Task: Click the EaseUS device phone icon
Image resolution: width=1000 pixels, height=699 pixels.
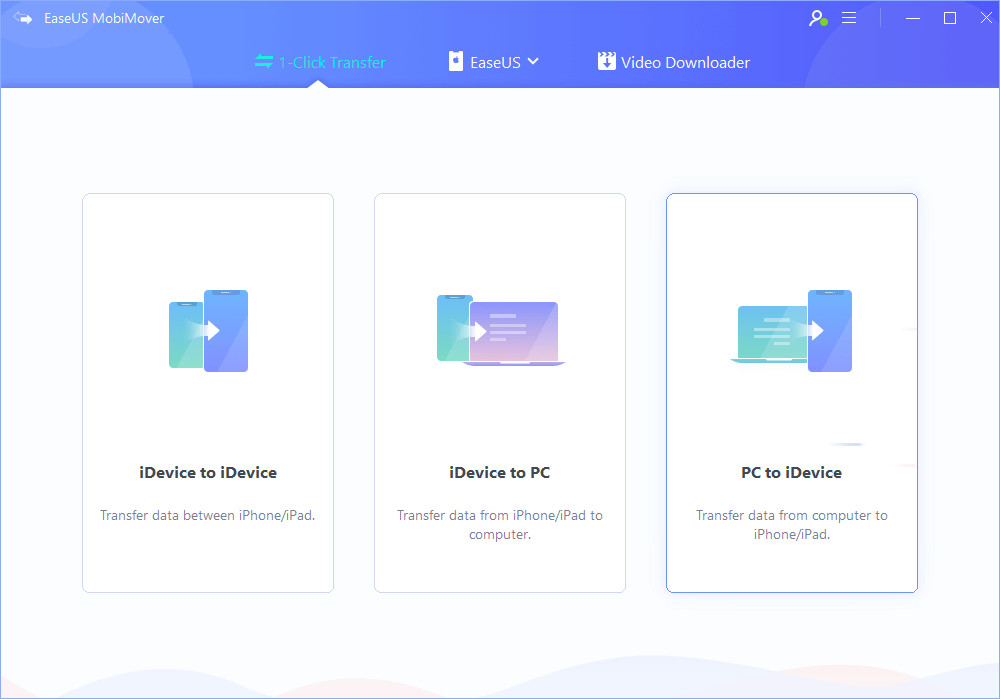Action: tap(455, 61)
